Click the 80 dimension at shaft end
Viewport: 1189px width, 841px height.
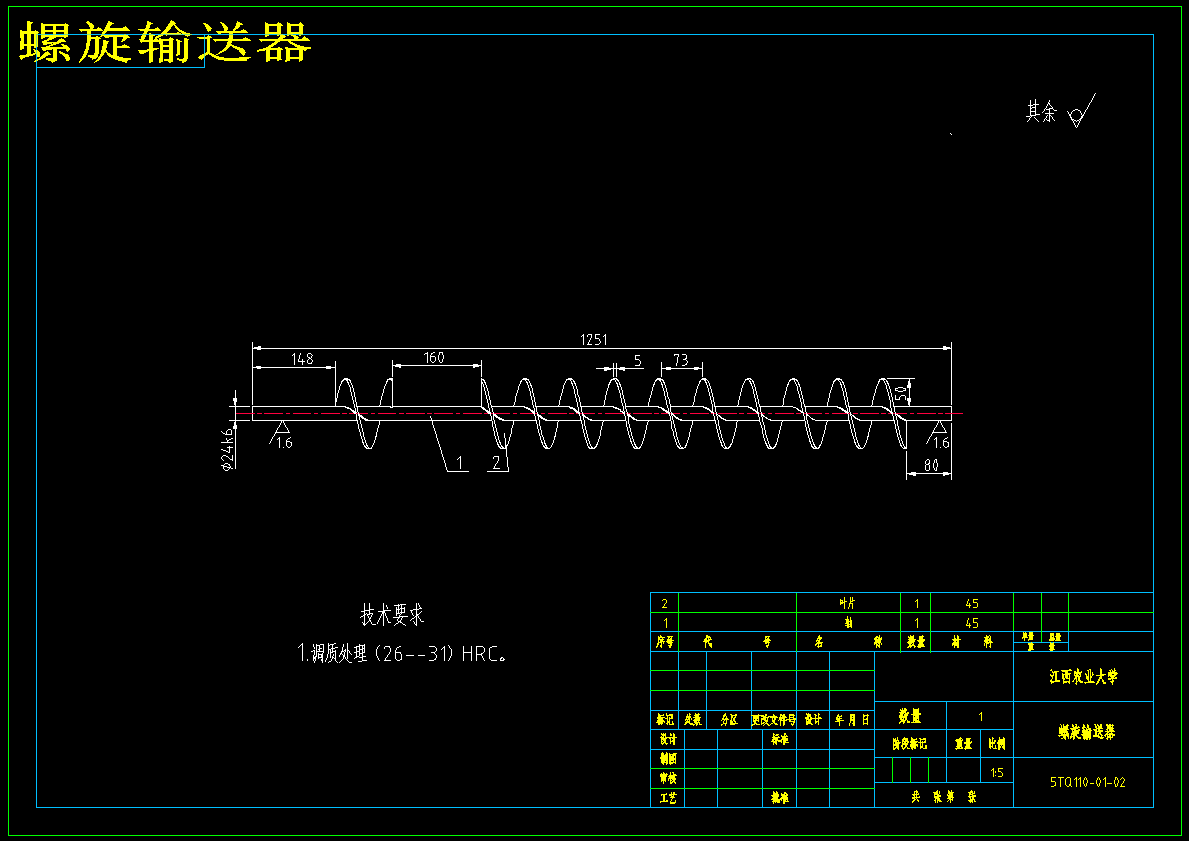point(931,466)
